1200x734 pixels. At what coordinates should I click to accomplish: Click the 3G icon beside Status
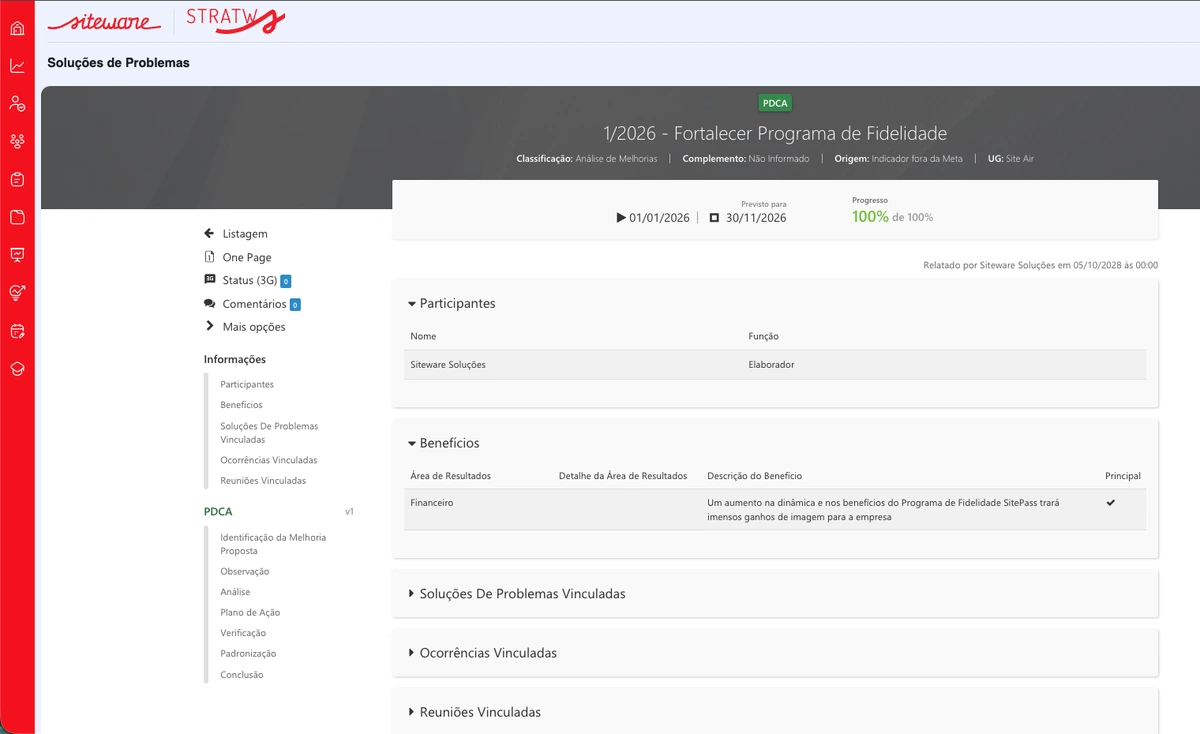(209, 280)
